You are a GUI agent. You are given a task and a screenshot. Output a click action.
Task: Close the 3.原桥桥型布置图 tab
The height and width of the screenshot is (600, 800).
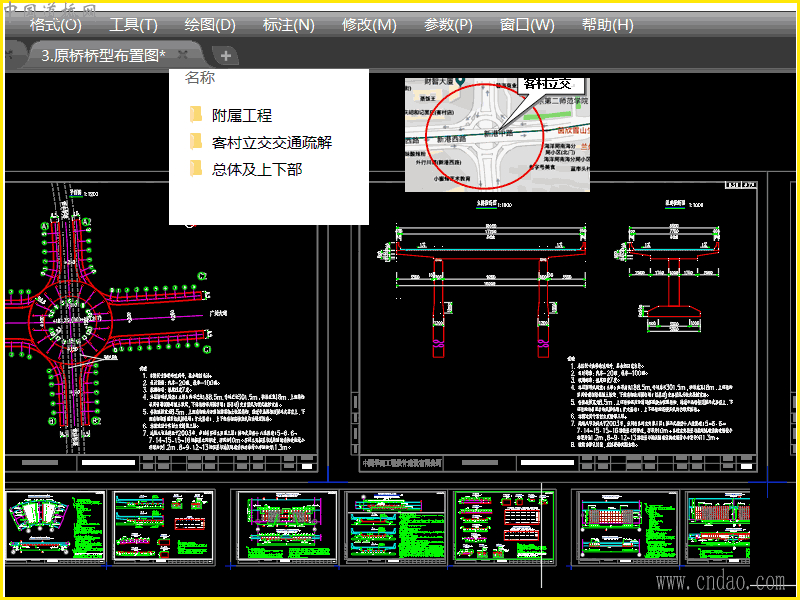click(183, 54)
